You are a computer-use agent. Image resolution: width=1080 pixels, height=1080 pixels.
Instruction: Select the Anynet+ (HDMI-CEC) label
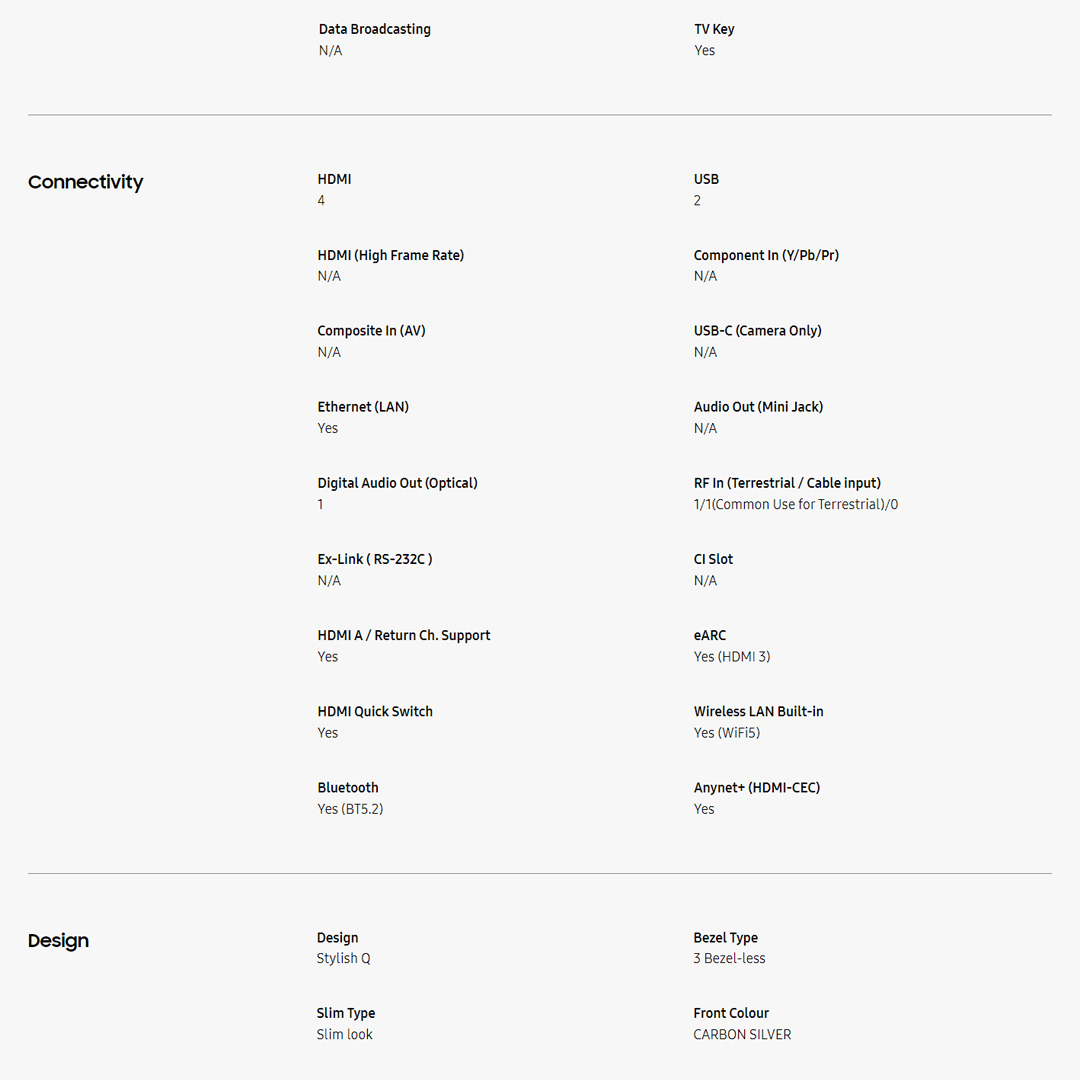coord(756,788)
